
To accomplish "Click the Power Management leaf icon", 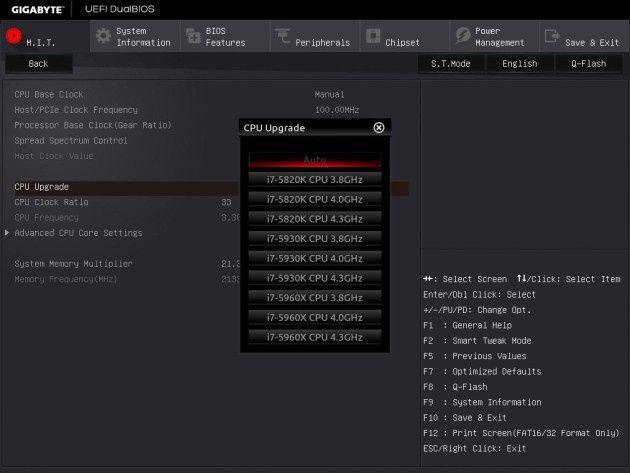I will coord(463,36).
